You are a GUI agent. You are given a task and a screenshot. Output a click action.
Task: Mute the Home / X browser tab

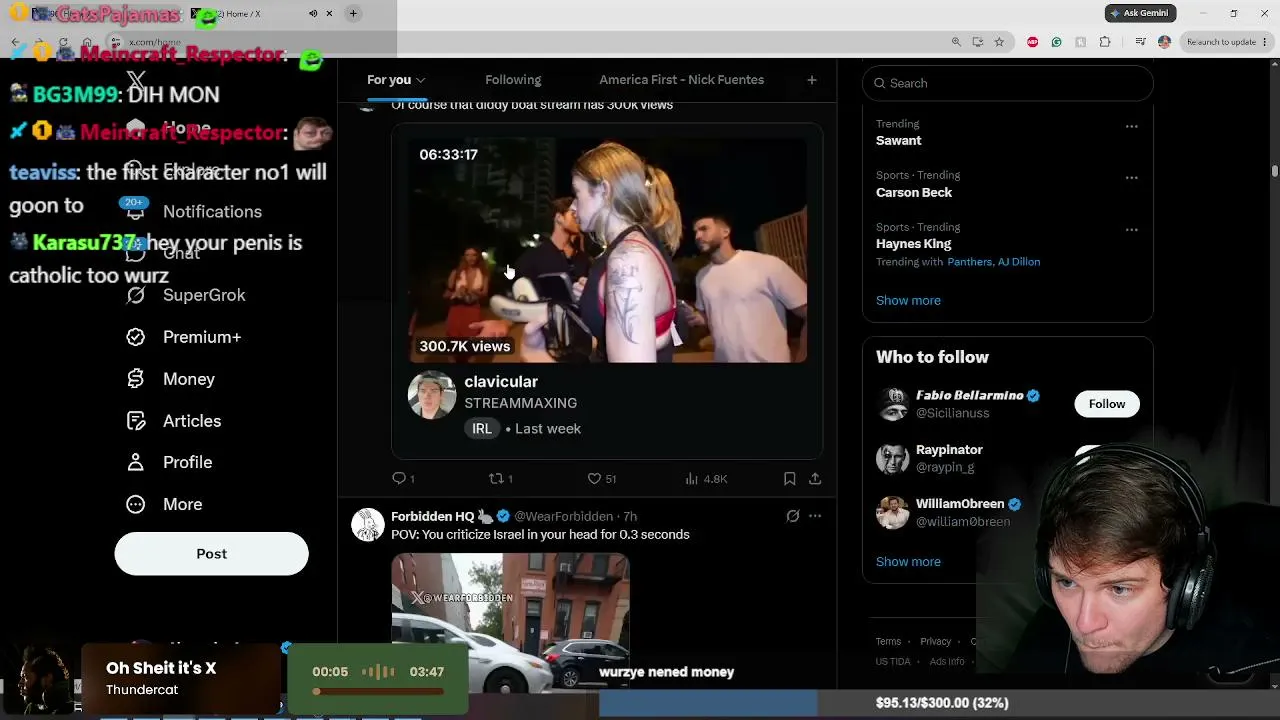point(313,14)
